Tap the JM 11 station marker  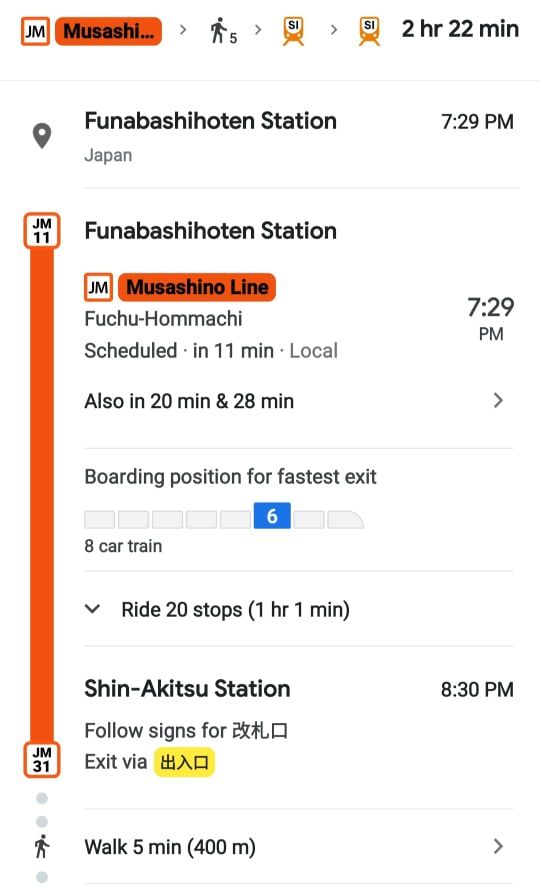pyautogui.click(x=41, y=231)
